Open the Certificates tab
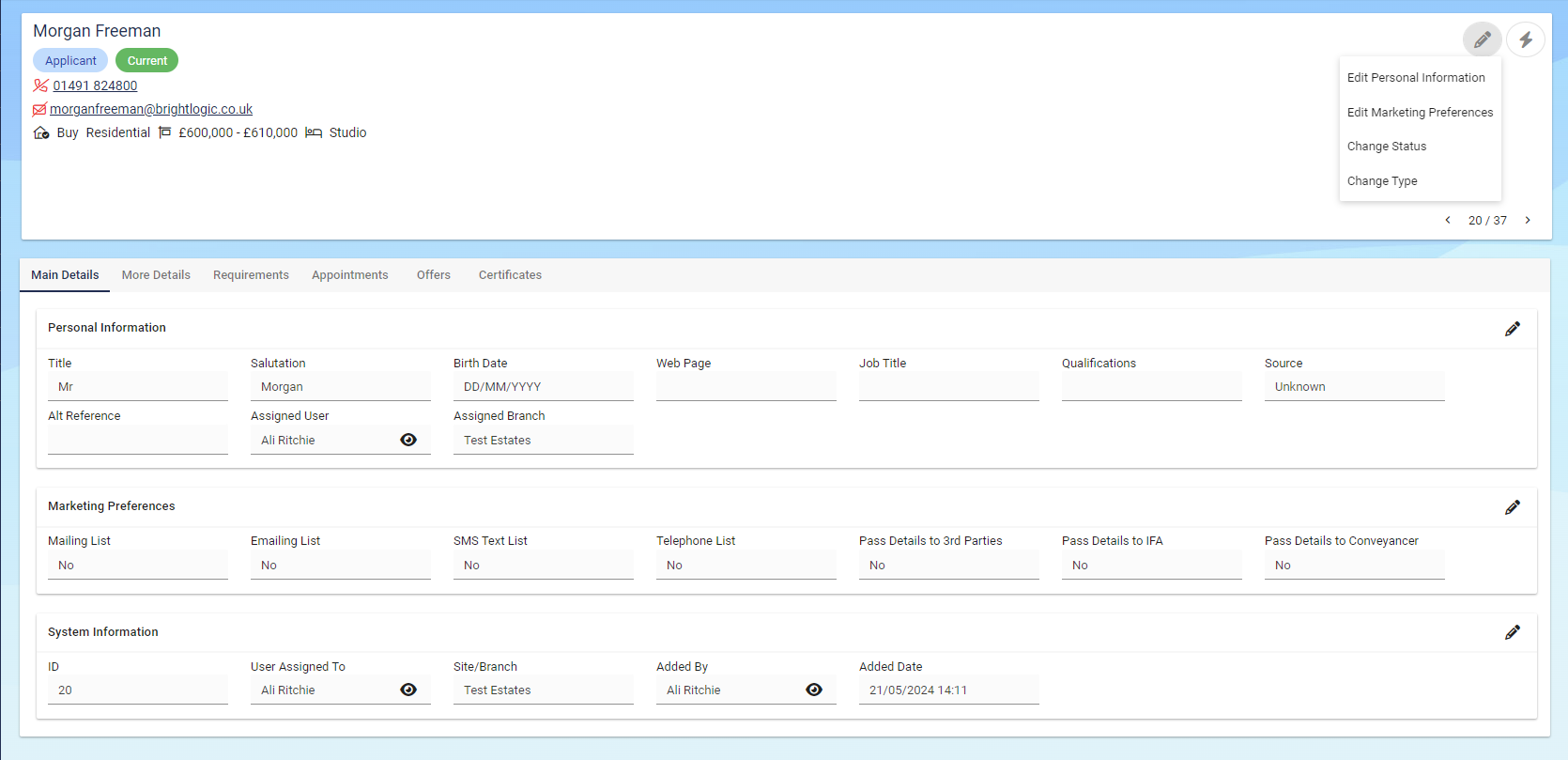This screenshot has width=1568, height=760. [510, 275]
